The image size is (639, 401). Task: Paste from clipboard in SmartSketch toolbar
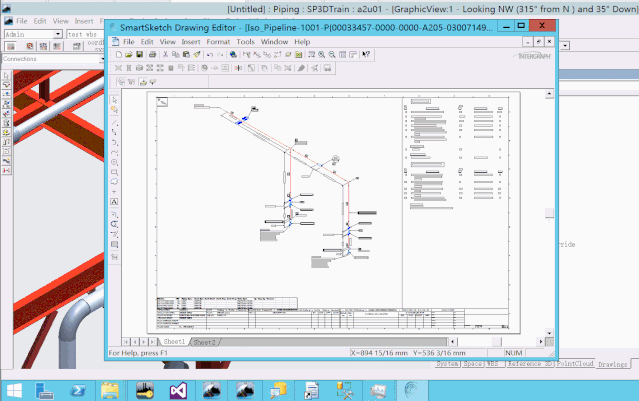point(186,55)
